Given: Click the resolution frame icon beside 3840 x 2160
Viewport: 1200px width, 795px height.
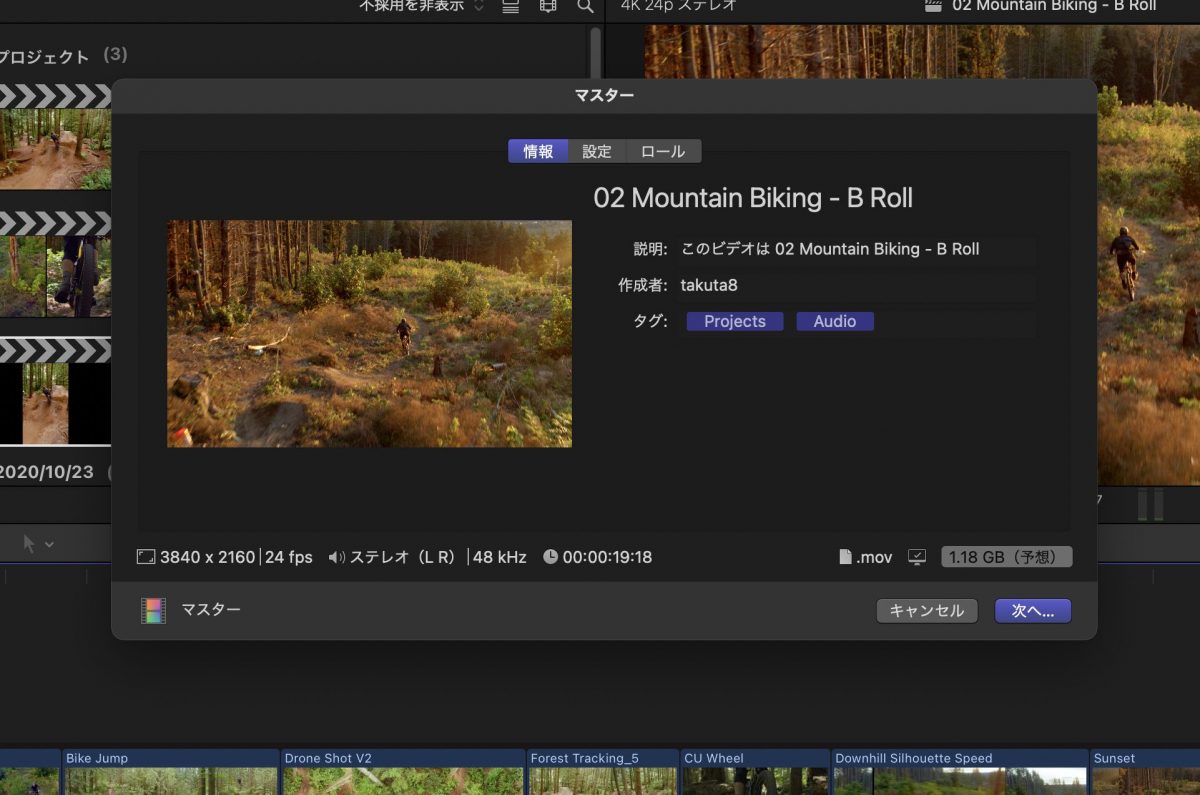Looking at the screenshot, I should click(x=146, y=557).
